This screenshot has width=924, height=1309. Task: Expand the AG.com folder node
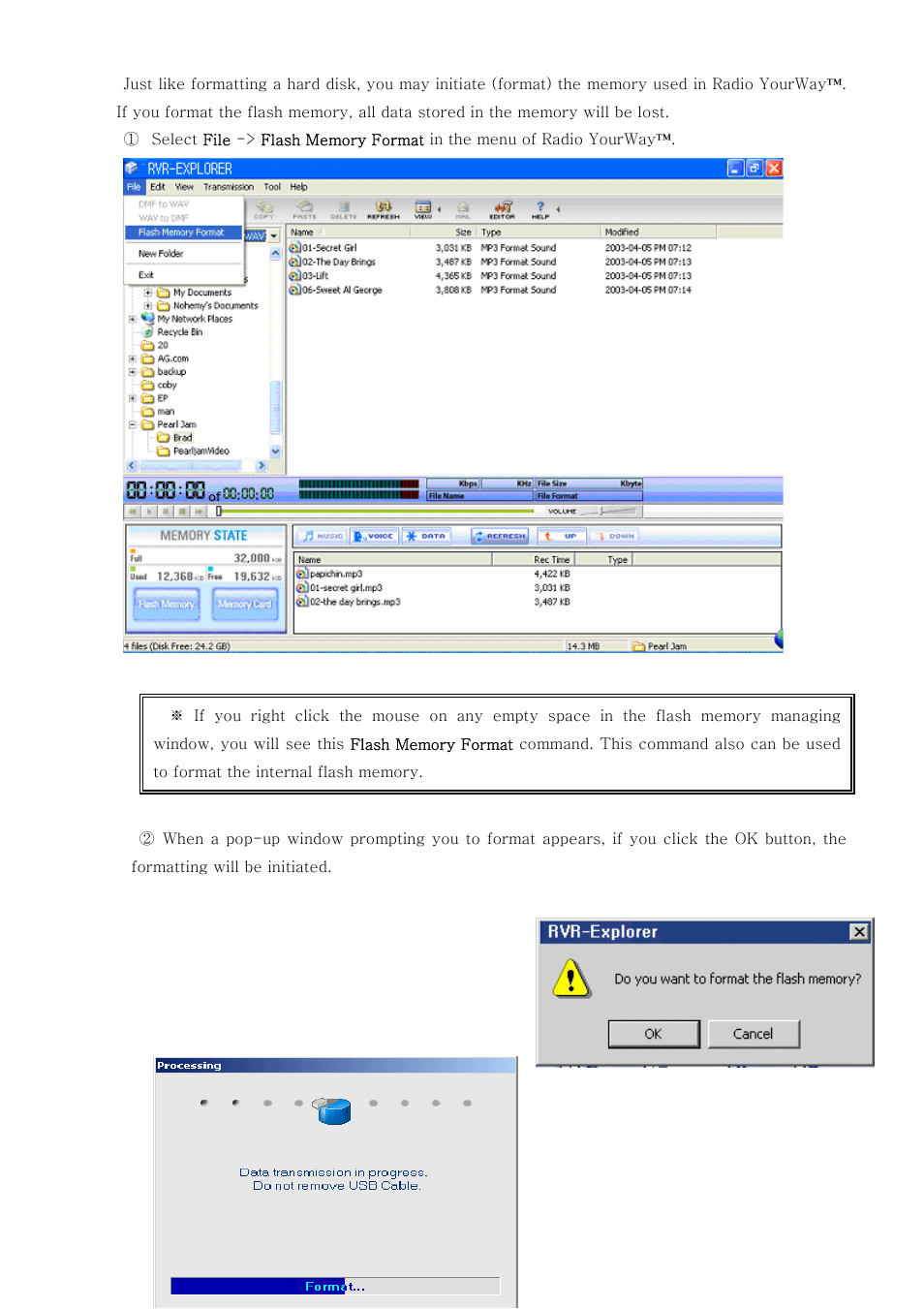[x=133, y=358]
